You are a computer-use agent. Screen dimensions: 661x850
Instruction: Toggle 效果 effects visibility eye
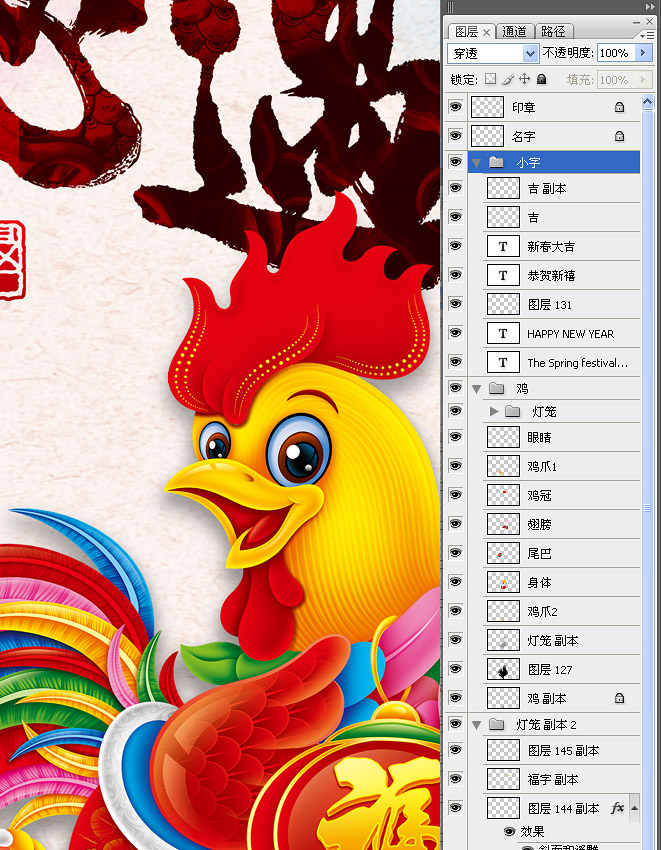(509, 831)
